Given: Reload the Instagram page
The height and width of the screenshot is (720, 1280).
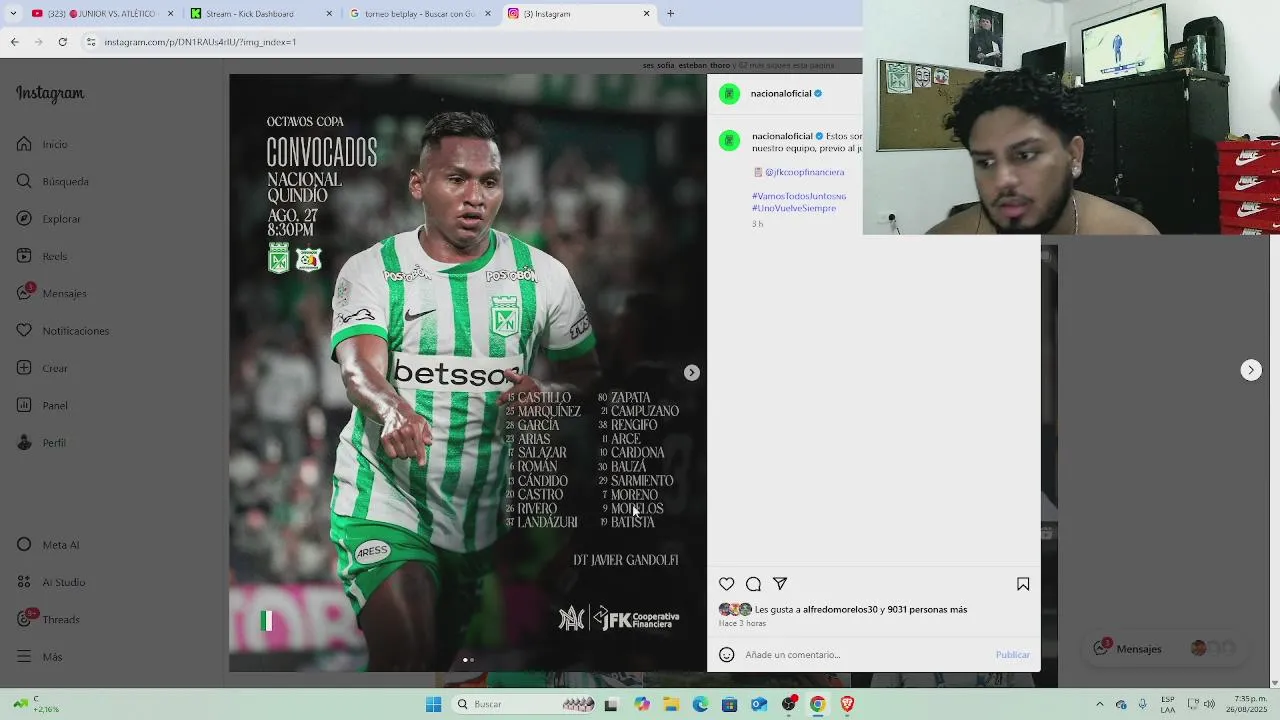Looking at the screenshot, I should (62, 42).
